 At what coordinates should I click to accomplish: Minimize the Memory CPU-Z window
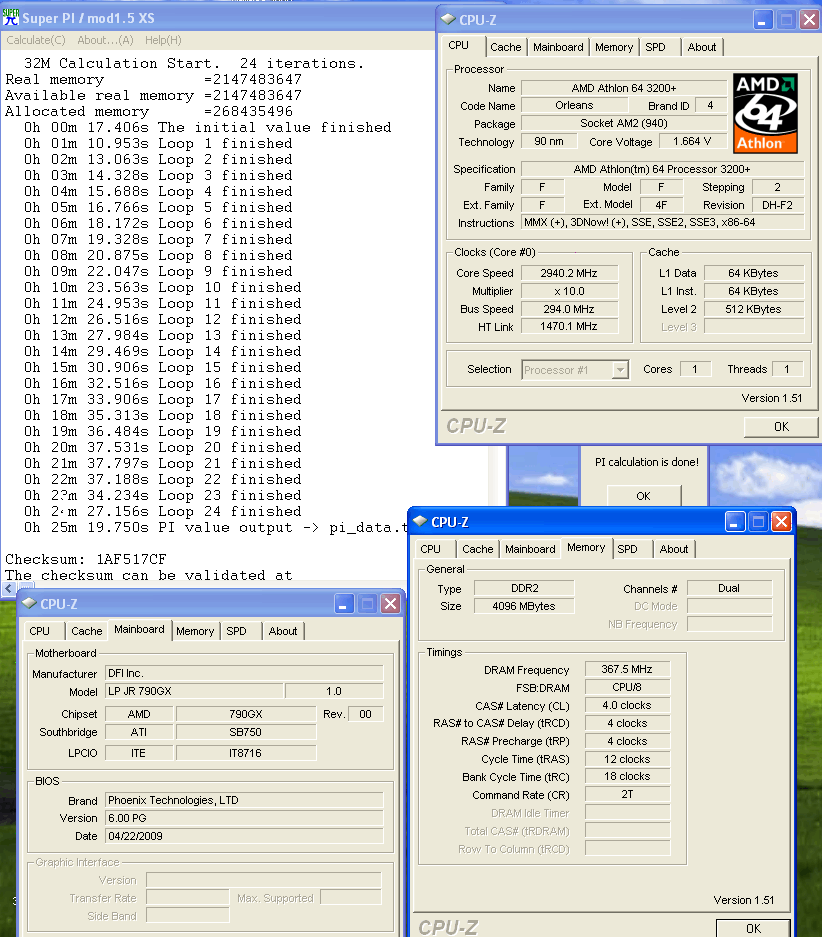734,522
